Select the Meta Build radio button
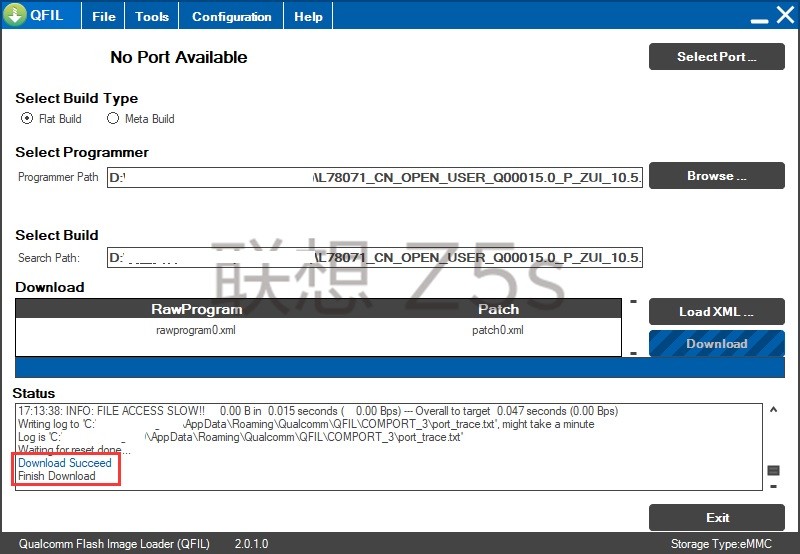Image resolution: width=800 pixels, height=554 pixels. click(x=113, y=118)
